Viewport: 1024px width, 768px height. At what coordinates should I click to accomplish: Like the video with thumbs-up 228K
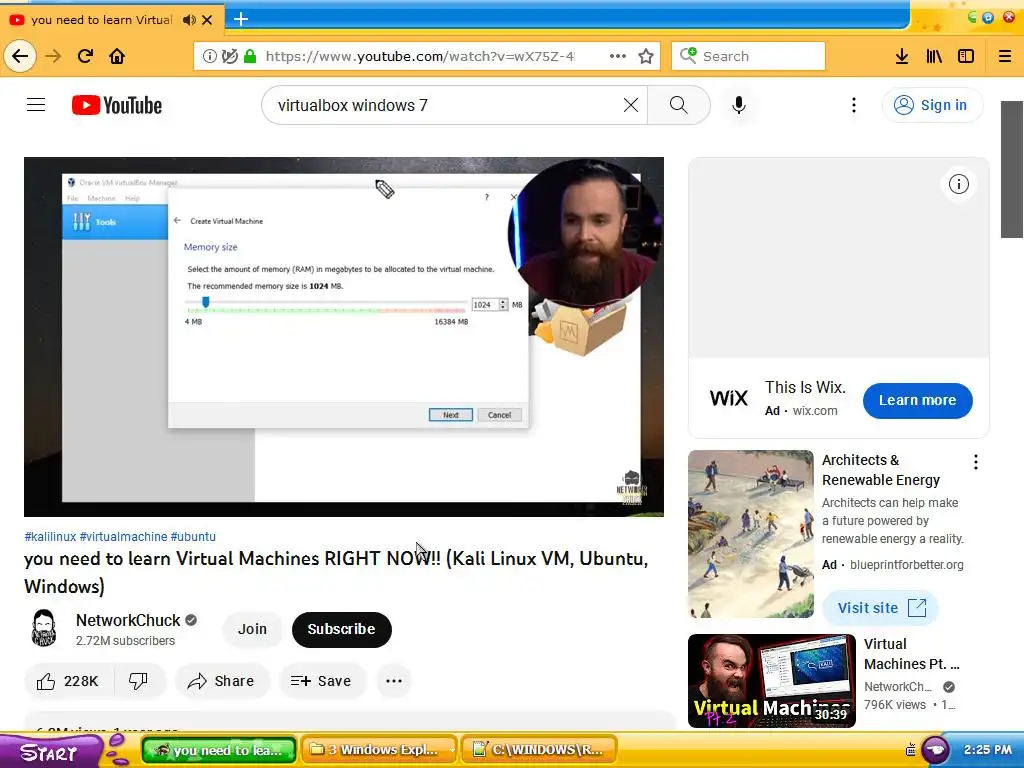(69, 681)
